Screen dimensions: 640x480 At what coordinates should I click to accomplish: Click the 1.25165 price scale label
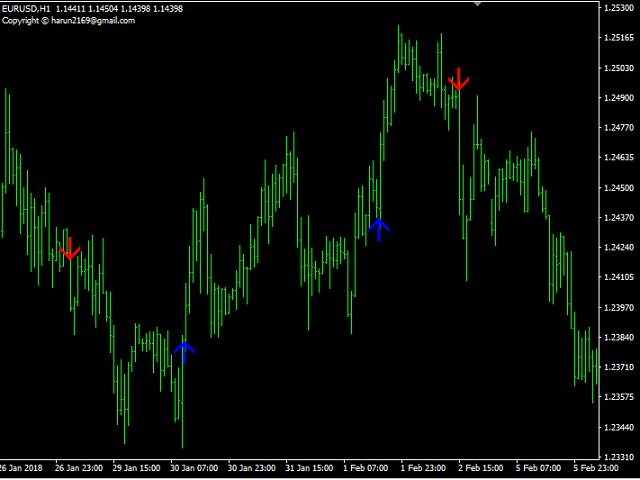pos(619,38)
